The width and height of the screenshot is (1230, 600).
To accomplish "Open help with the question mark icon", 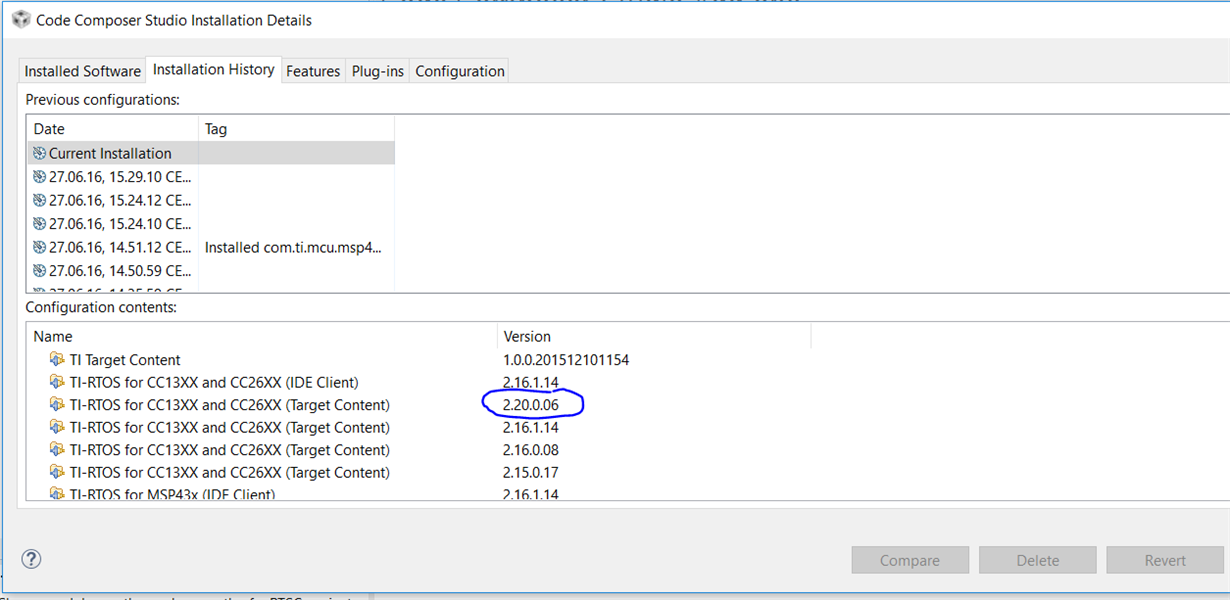I will pyautogui.click(x=31, y=559).
